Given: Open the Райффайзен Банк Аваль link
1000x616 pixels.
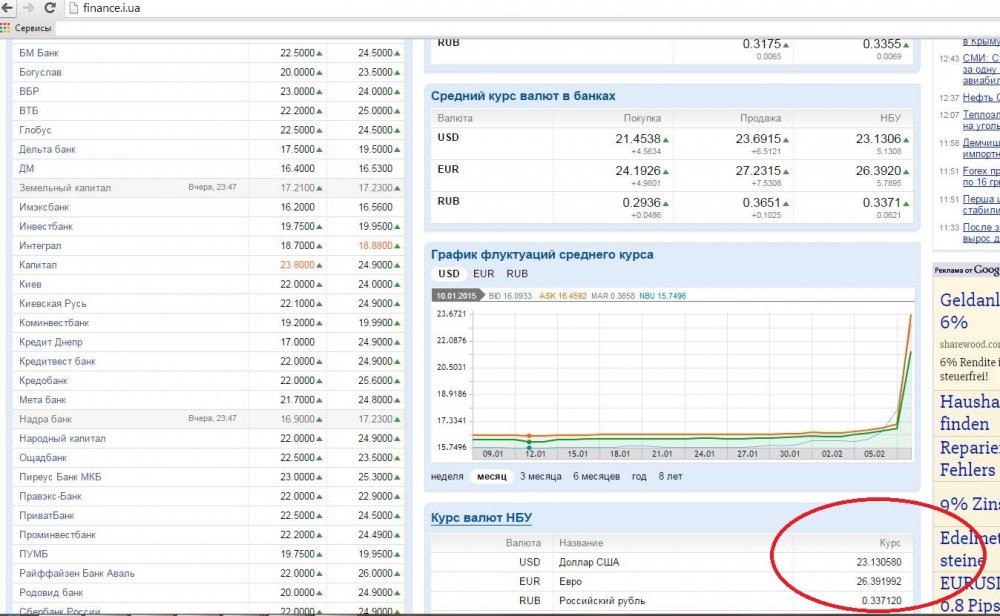Looking at the screenshot, I should [77, 574].
